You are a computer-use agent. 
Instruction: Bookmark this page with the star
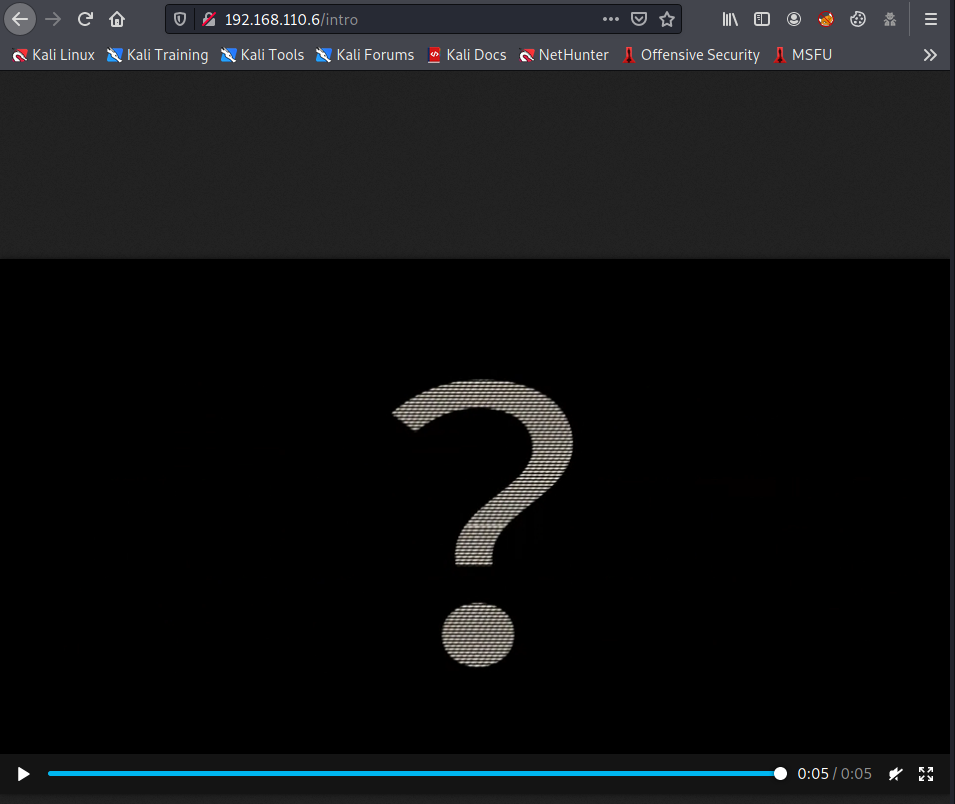667,19
